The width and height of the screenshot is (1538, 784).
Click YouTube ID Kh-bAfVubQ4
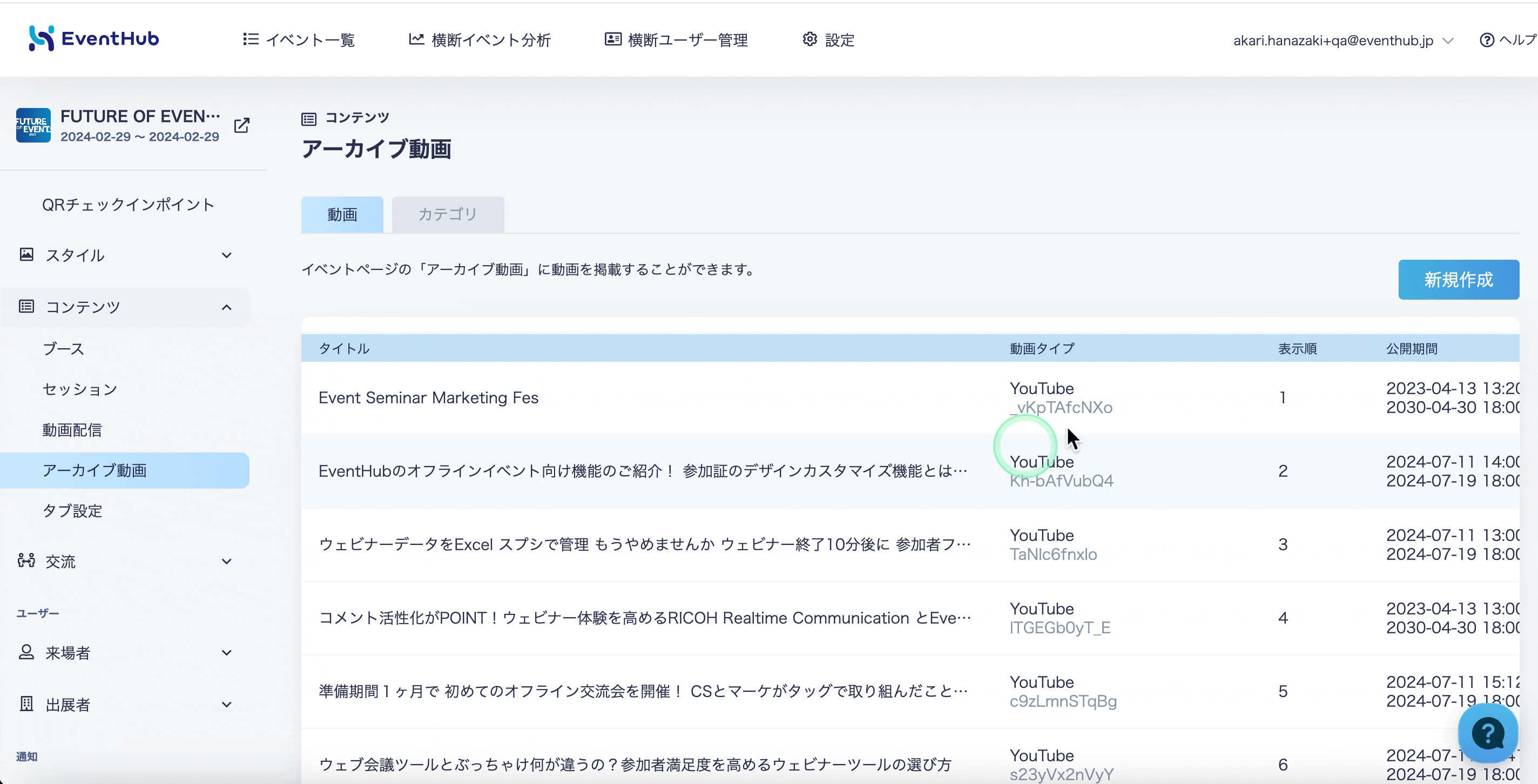click(x=1062, y=481)
